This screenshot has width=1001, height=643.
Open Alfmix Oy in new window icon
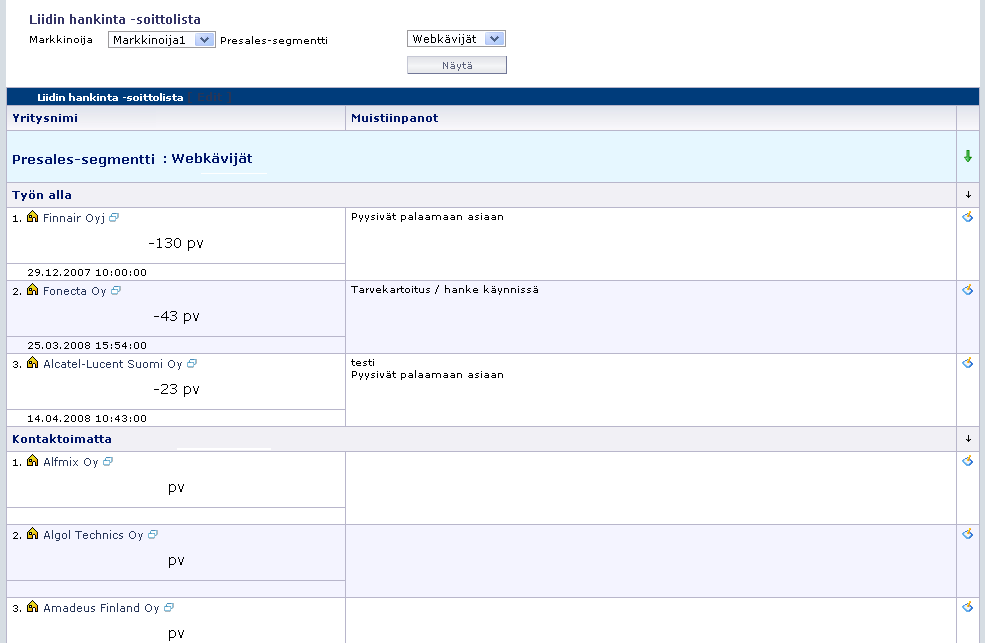(x=108, y=461)
